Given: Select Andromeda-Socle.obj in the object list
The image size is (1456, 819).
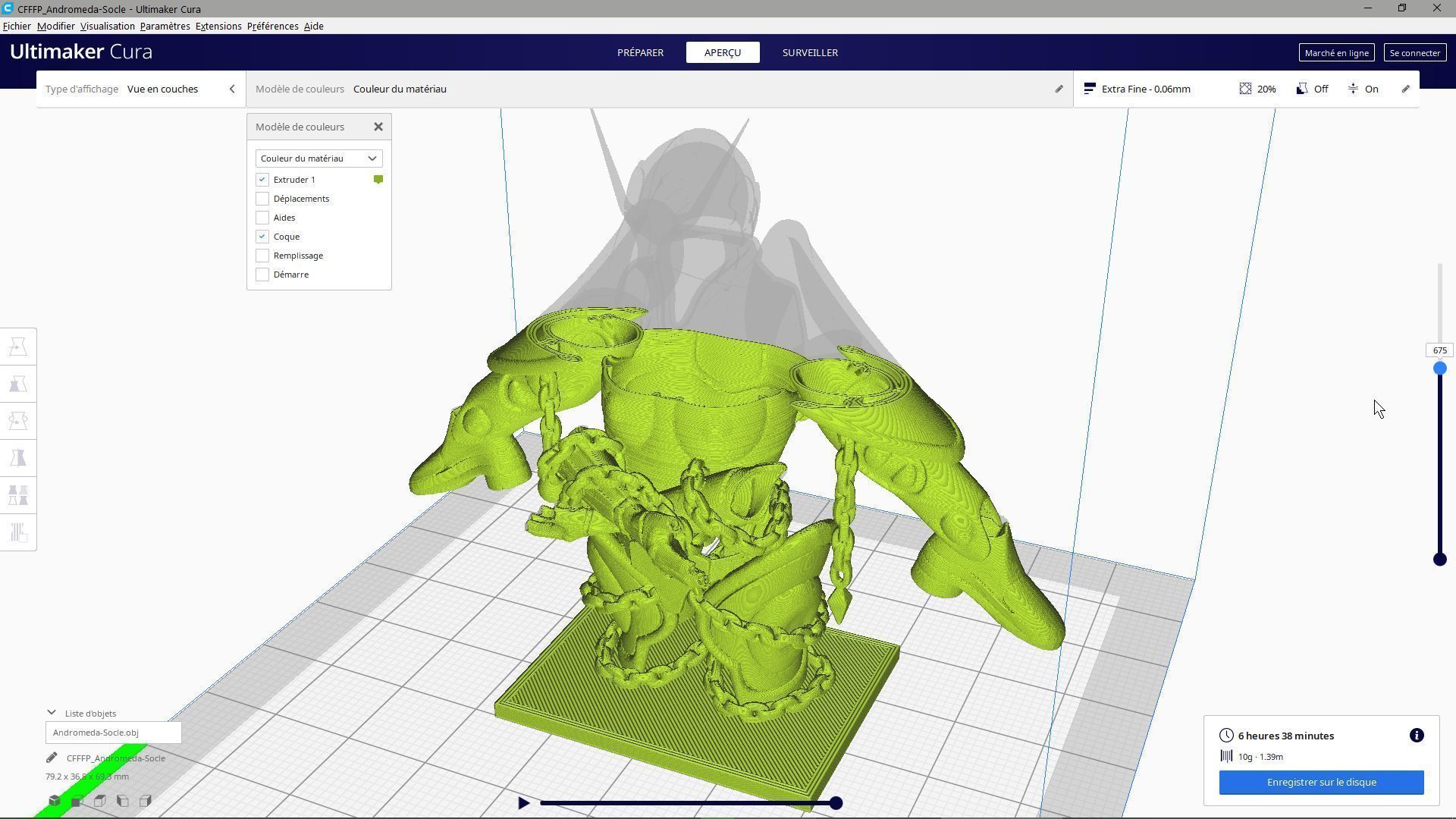Looking at the screenshot, I should click(x=113, y=733).
